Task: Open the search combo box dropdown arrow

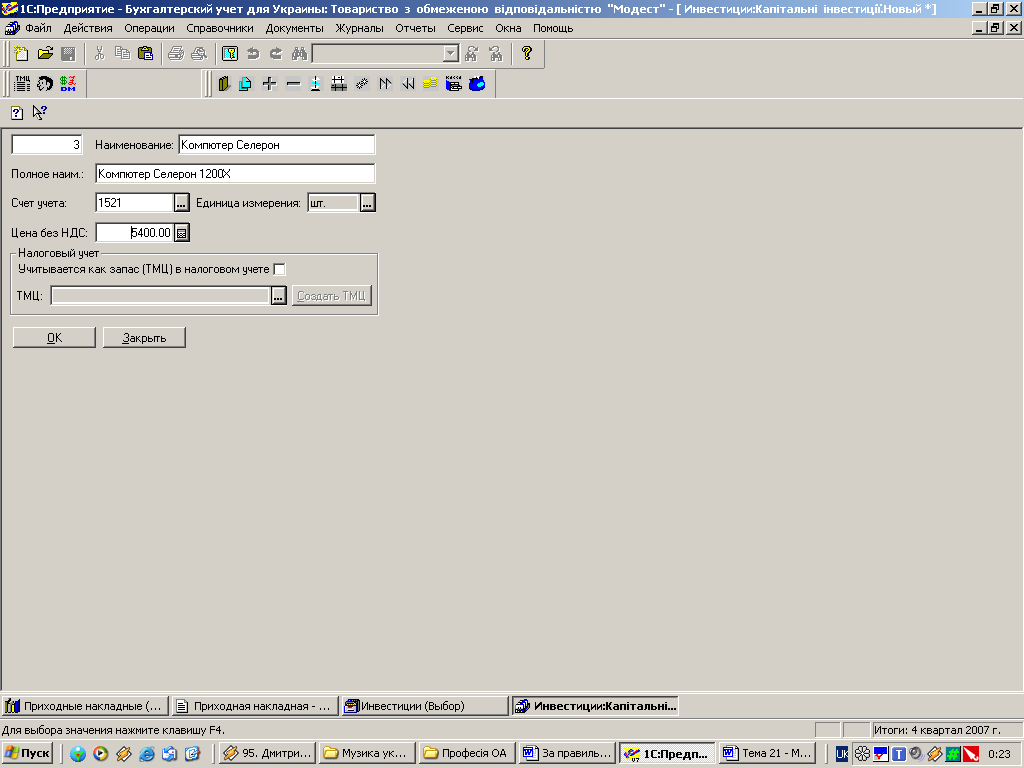Action: [x=451, y=54]
